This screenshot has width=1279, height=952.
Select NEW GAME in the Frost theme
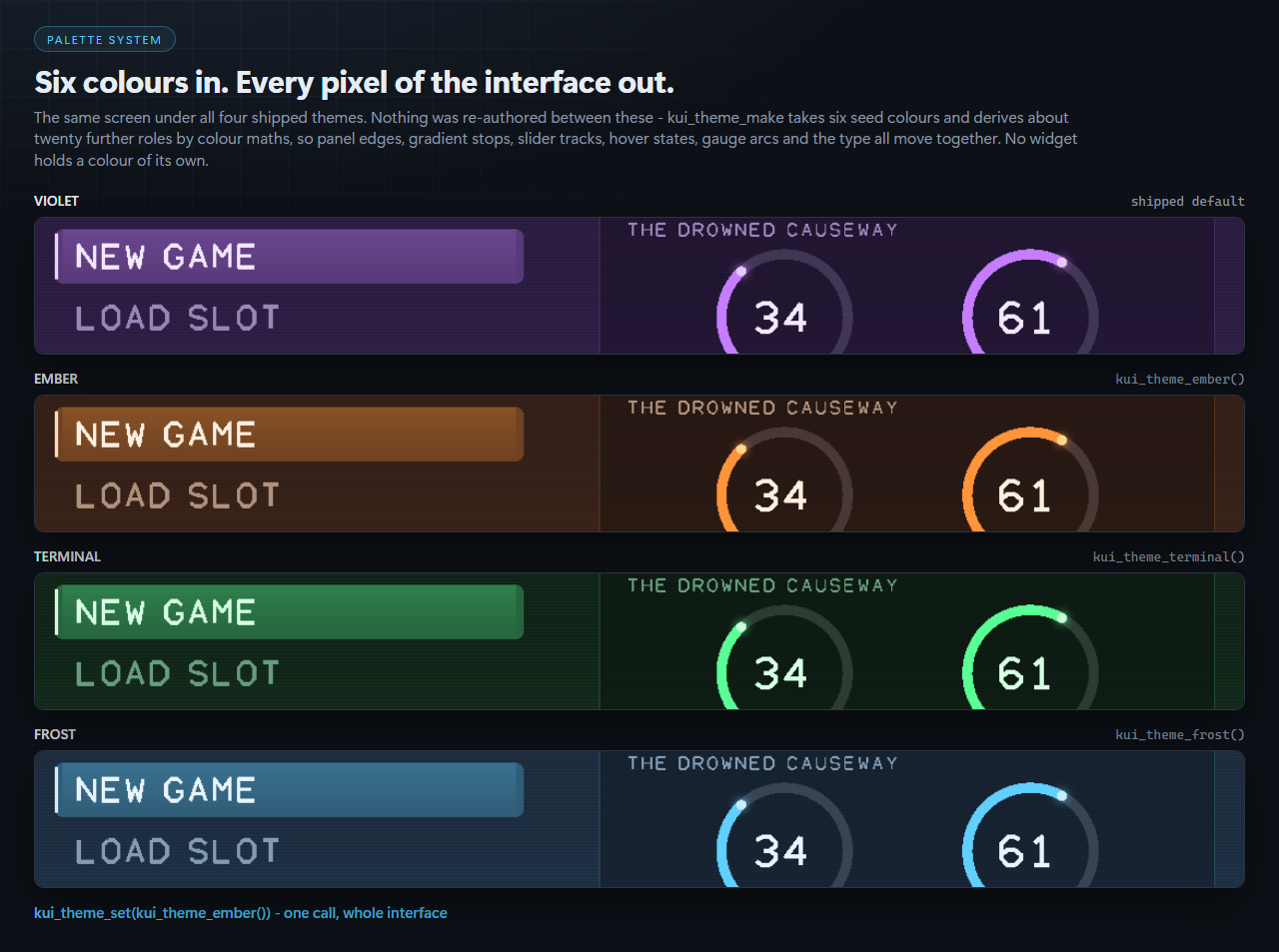click(289, 790)
